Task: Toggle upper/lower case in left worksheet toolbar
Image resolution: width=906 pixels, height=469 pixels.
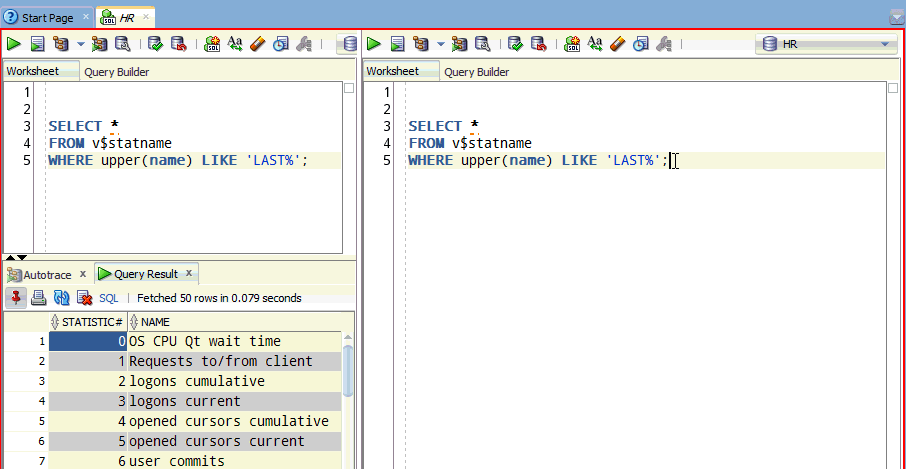Action: click(x=235, y=43)
